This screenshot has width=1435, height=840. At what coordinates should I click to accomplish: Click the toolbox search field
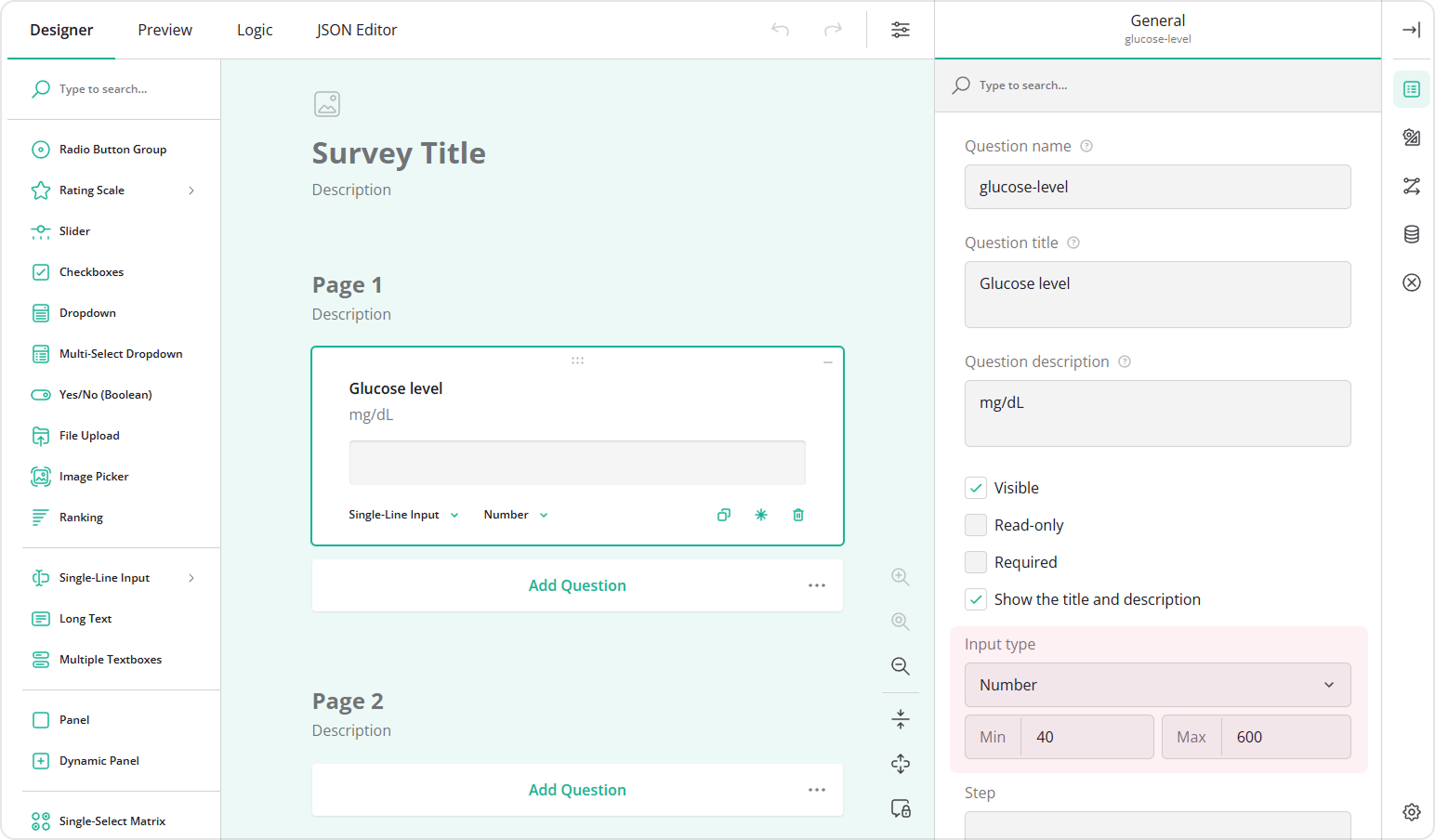[112, 88]
